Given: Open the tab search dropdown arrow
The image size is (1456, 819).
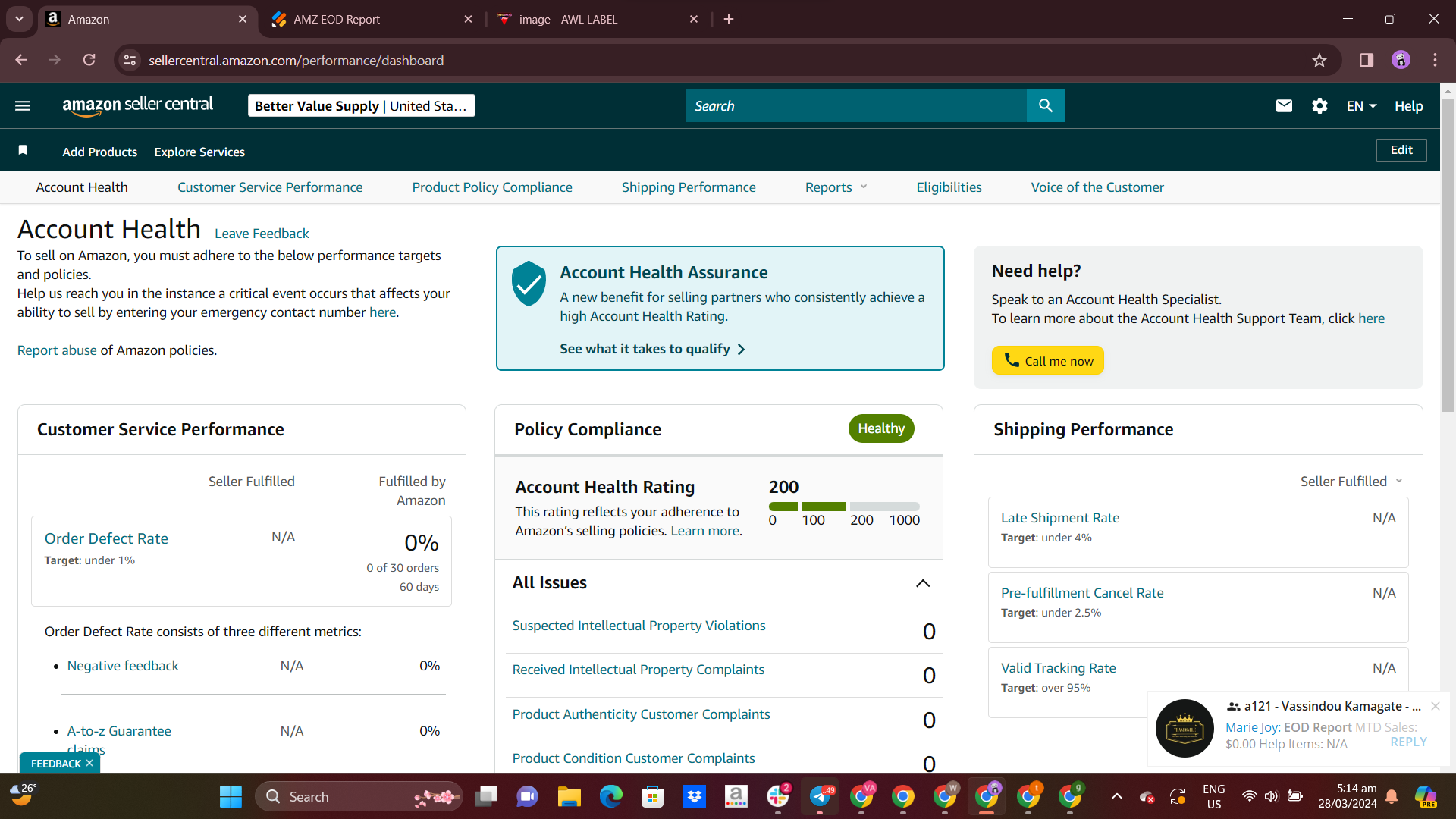Looking at the screenshot, I should (x=19, y=19).
